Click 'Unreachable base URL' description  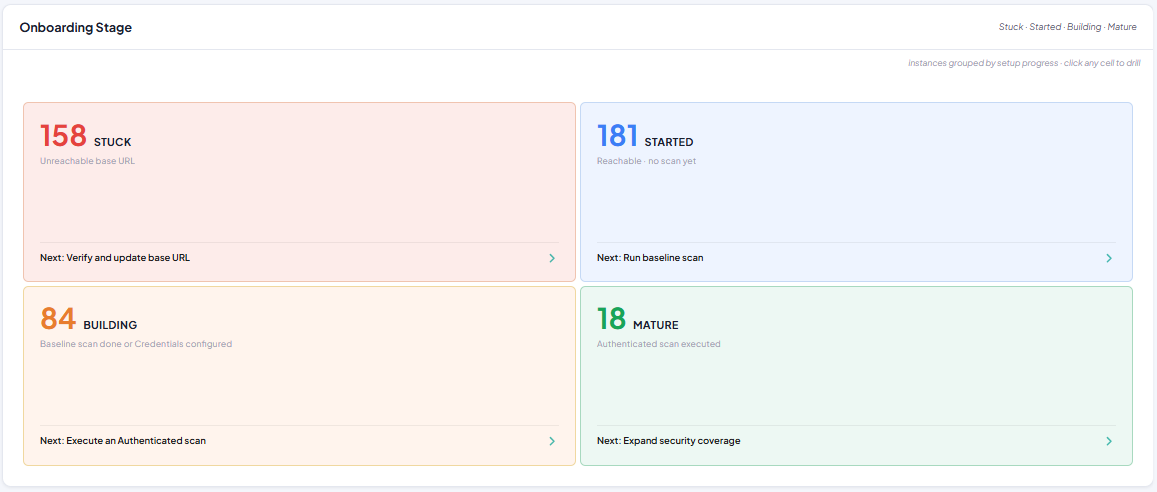point(88,161)
